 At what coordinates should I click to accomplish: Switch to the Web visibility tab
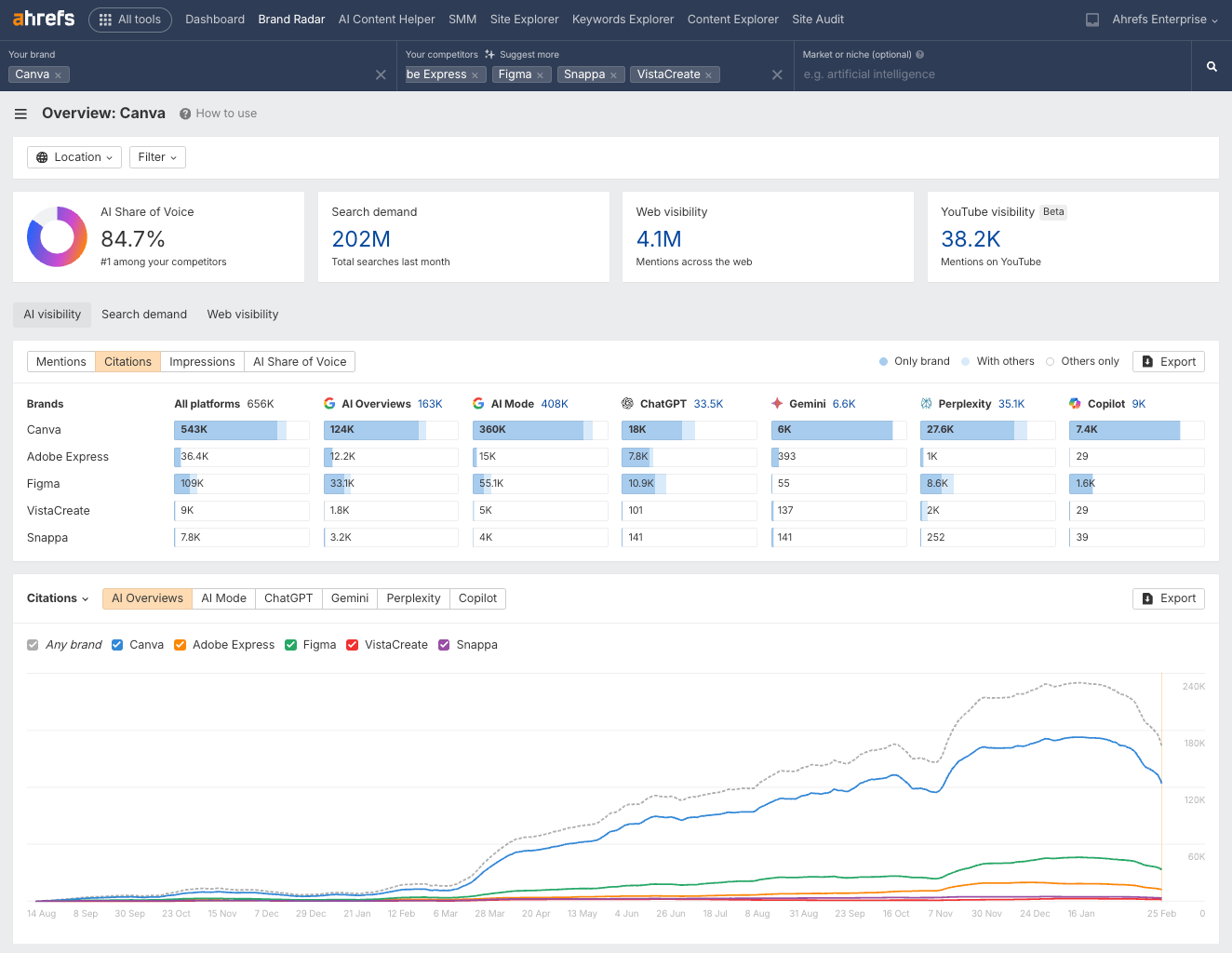(x=242, y=314)
